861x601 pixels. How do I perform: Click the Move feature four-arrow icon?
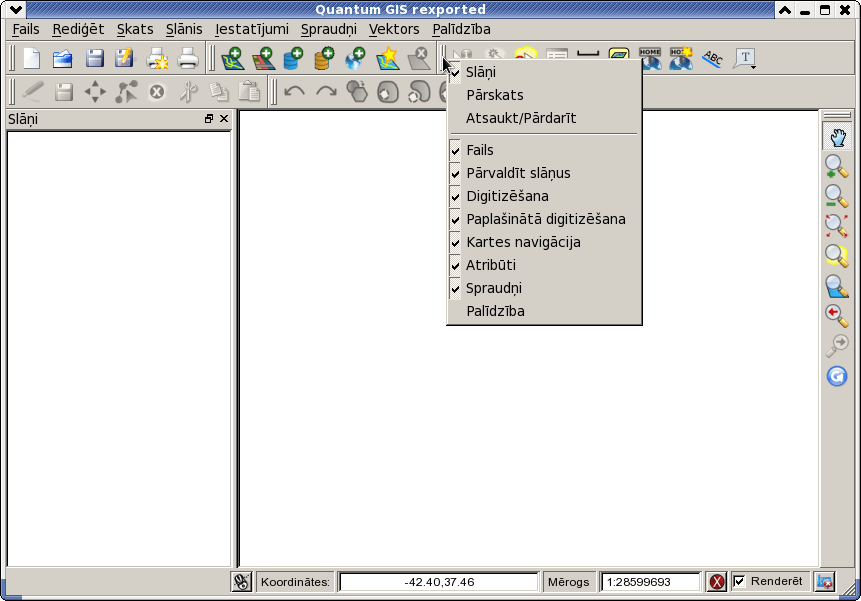click(95, 92)
